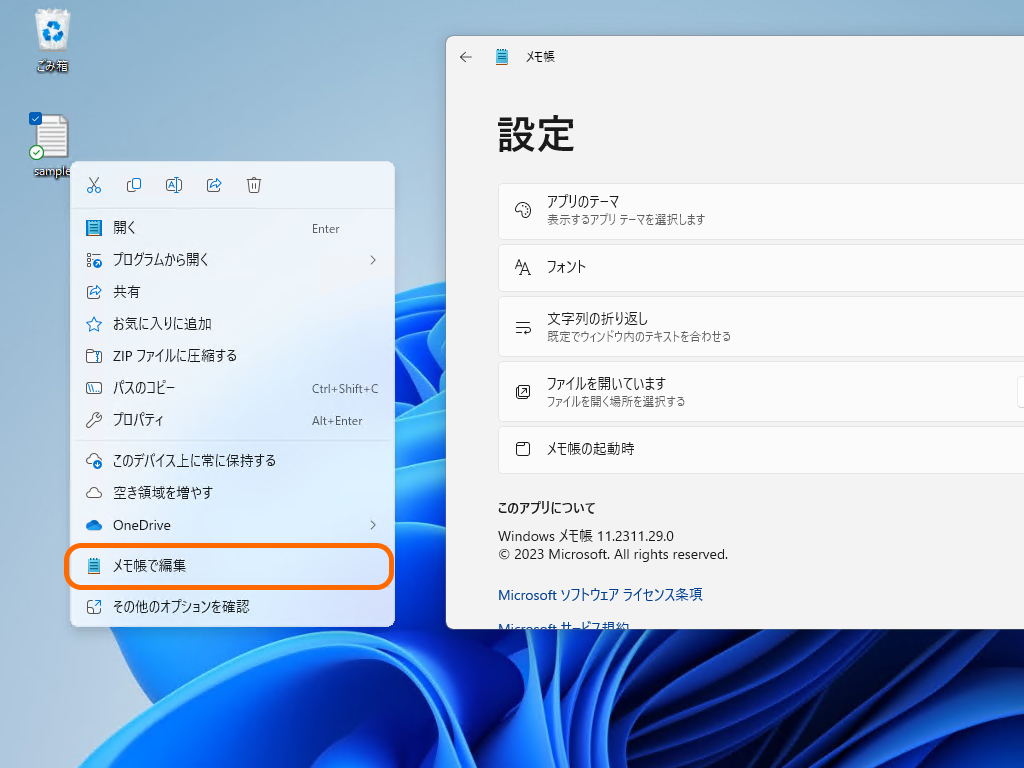Click the Notepad icon in the title bar

tap(501, 57)
